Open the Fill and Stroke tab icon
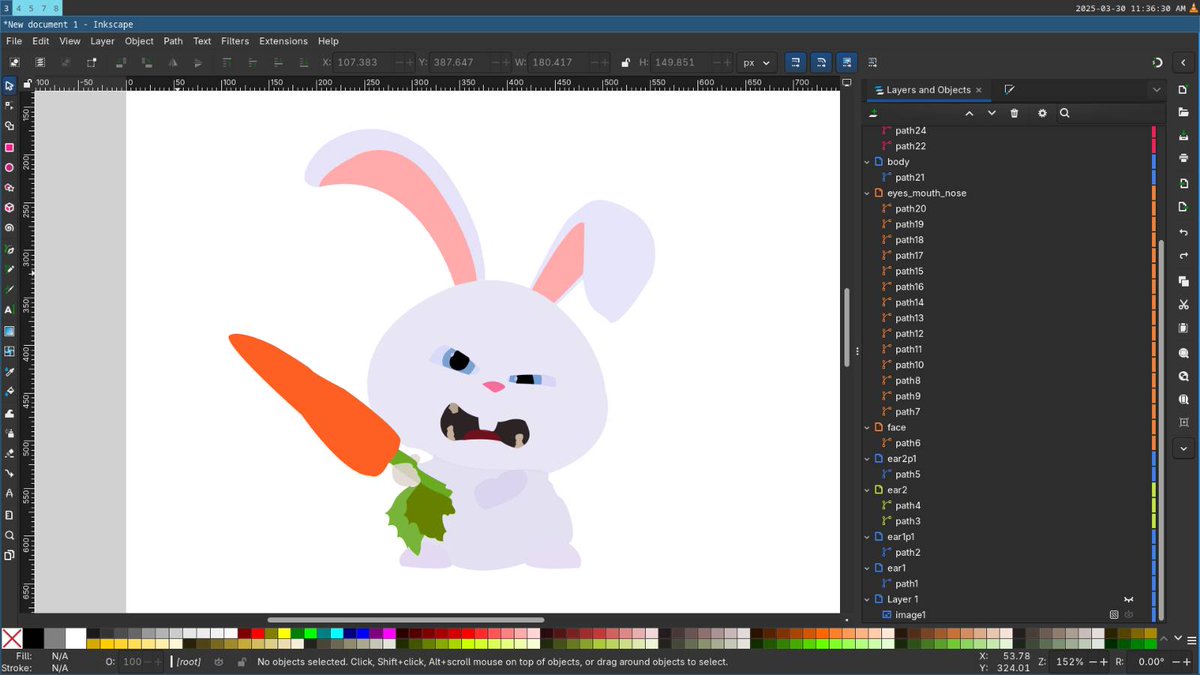The image size is (1200, 675). [x=1009, y=90]
